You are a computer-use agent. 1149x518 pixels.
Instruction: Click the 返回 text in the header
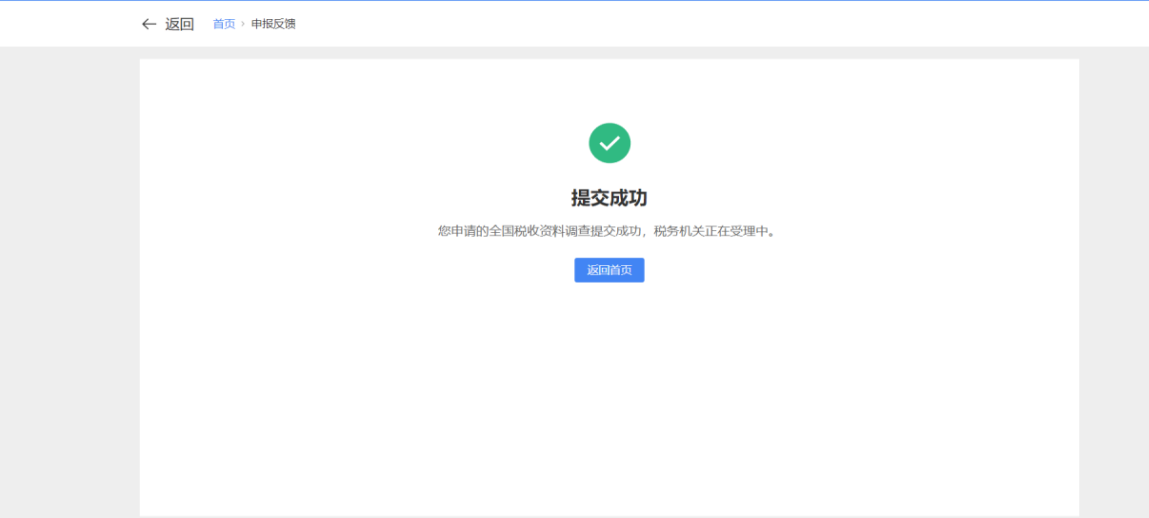[x=179, y=24]
